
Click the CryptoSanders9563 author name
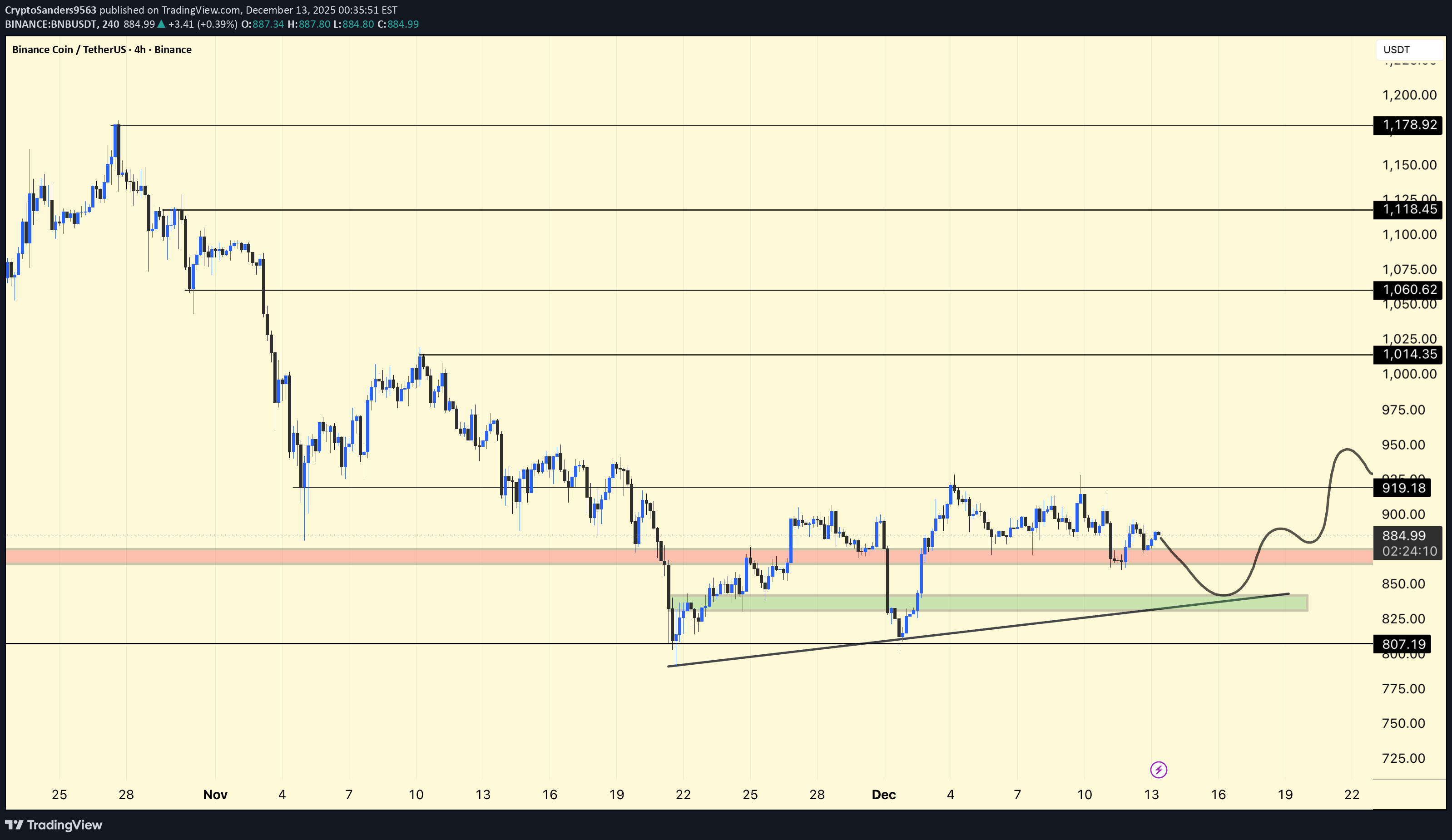(51, 10)
